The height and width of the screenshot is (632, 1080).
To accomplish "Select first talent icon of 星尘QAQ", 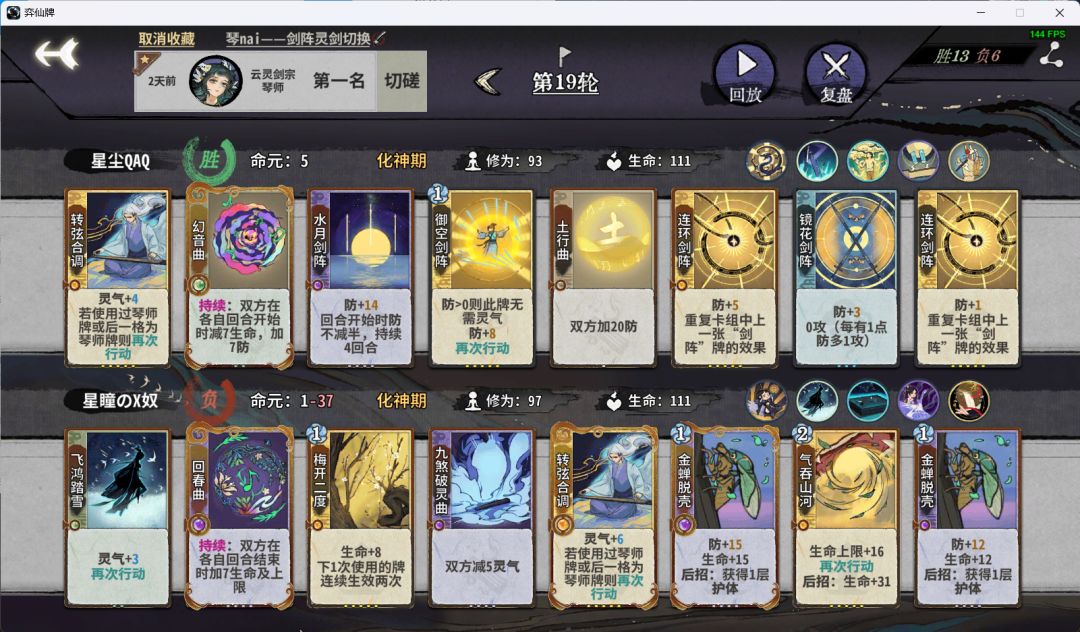I will pyautogui.click(x=767, y=161).
